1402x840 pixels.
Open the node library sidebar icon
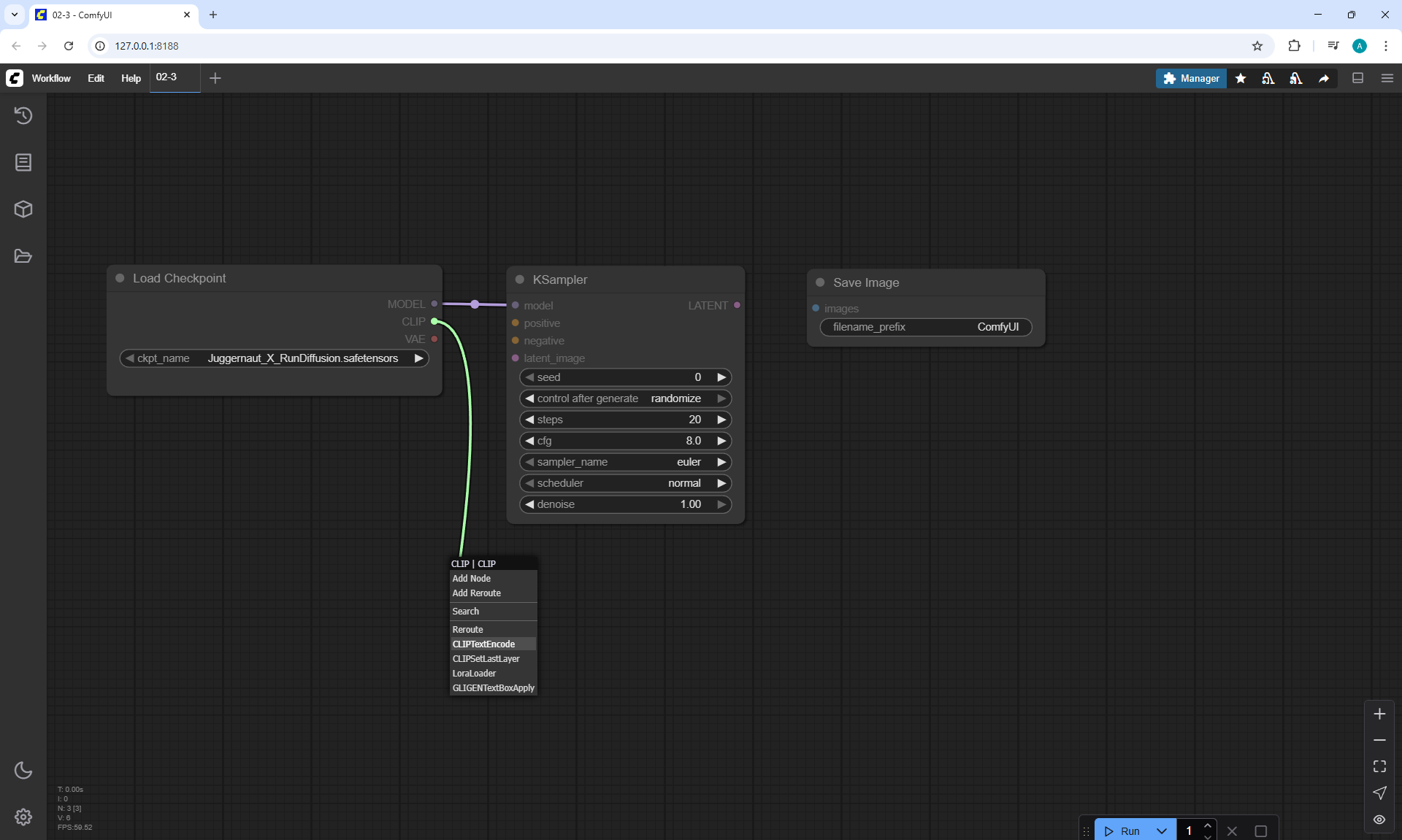click(23, 162)
